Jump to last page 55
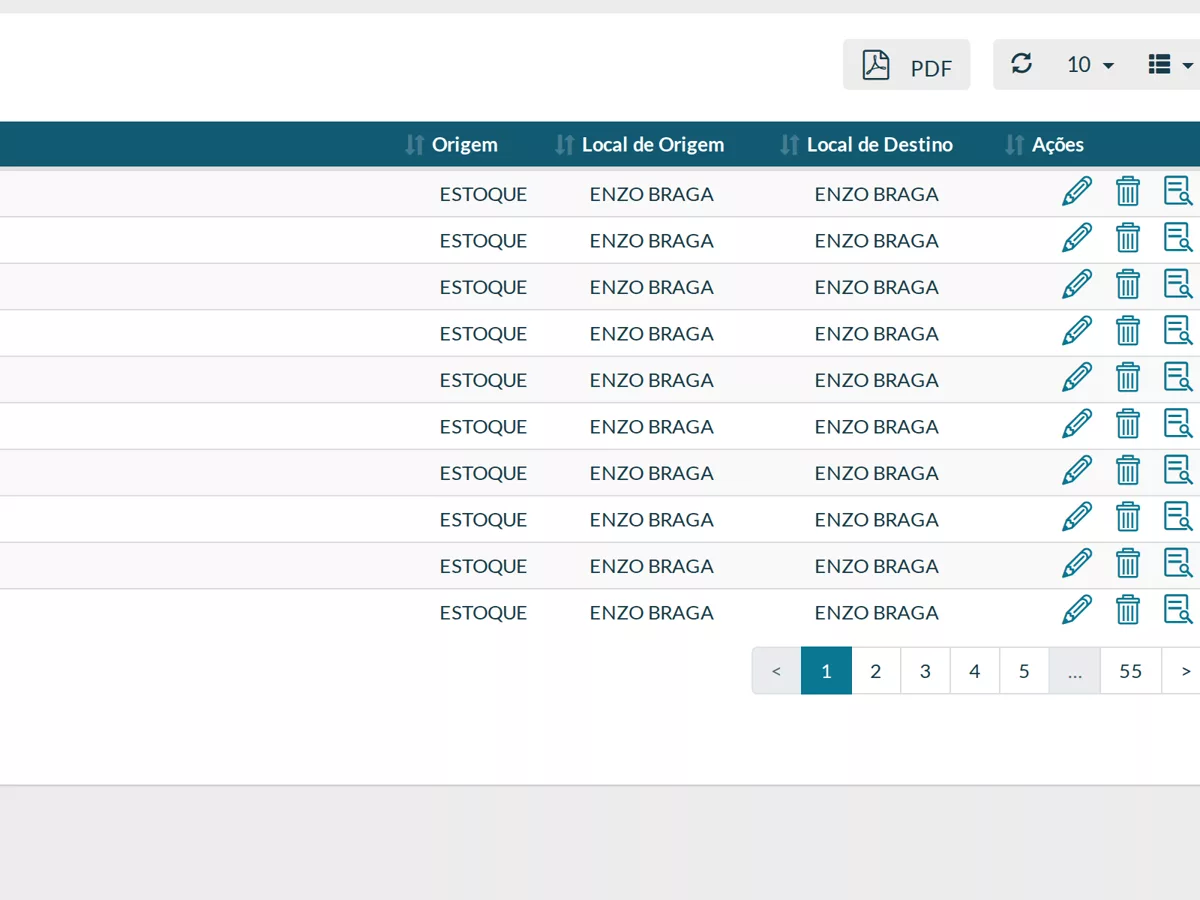1200x900 pixels. point(1131,671)
